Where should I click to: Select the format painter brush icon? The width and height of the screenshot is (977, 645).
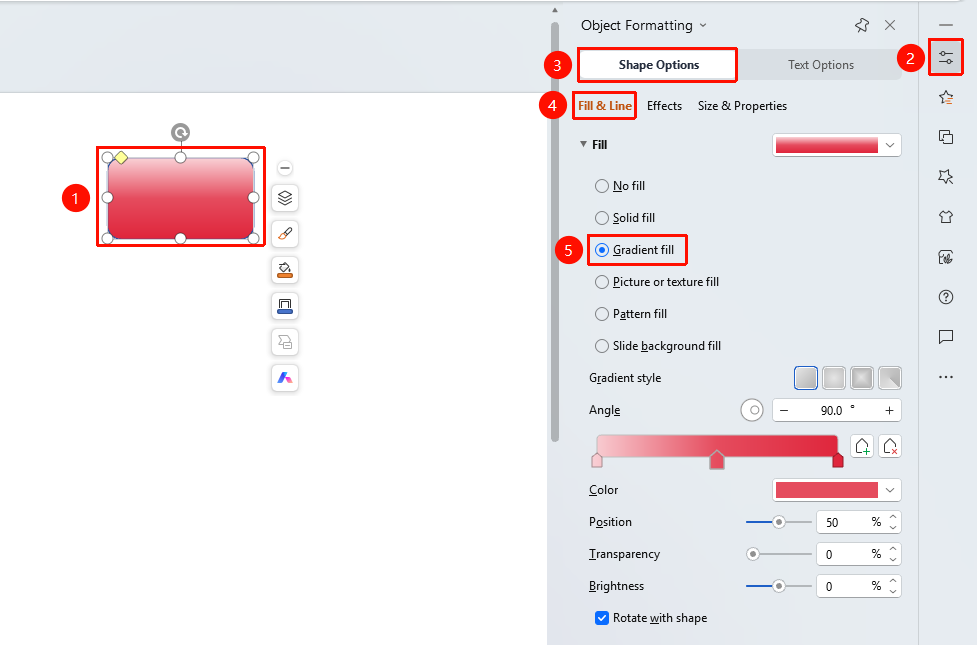pyautogui.click(x=285, y=234)
